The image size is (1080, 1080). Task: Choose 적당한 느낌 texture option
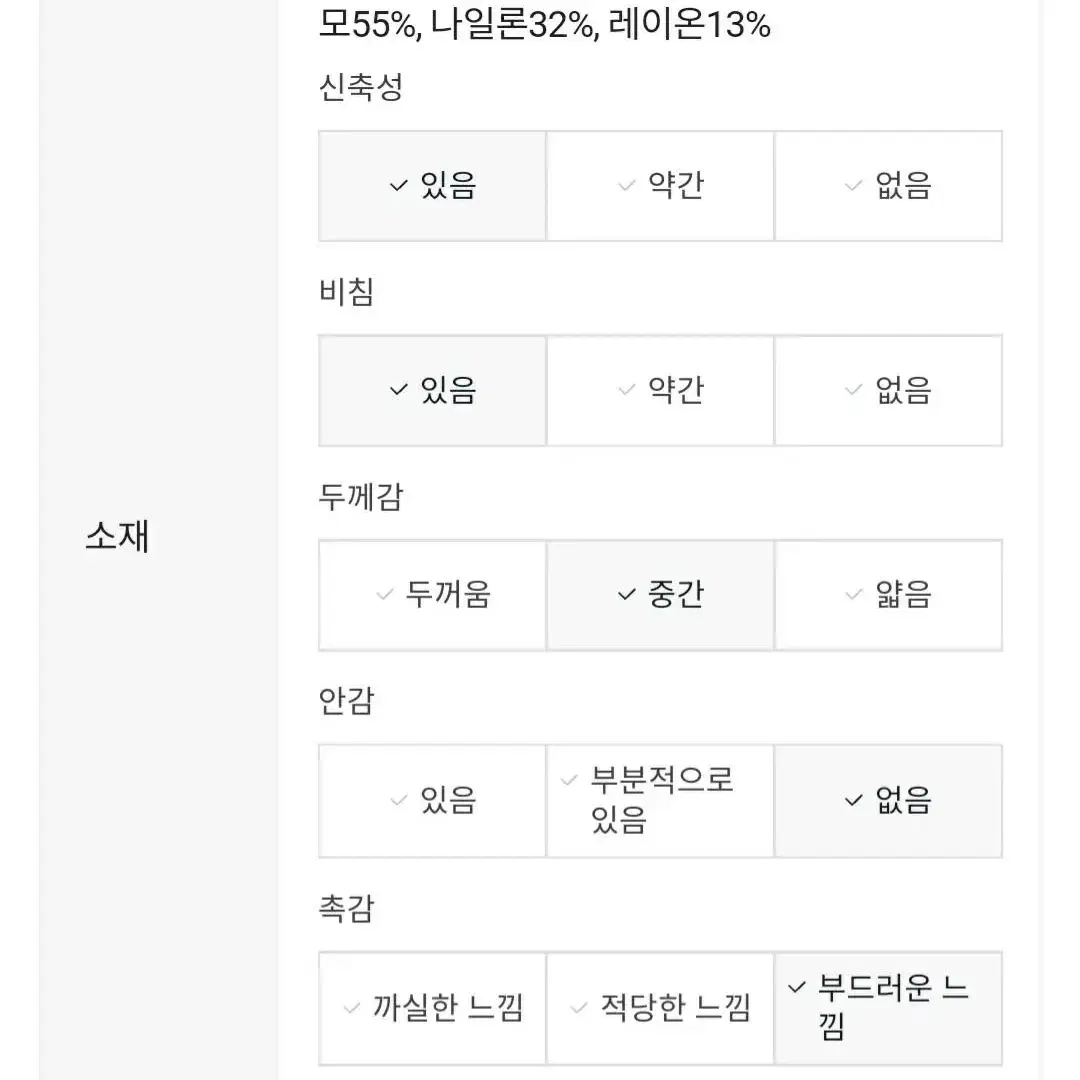(x=660, y=1008)
